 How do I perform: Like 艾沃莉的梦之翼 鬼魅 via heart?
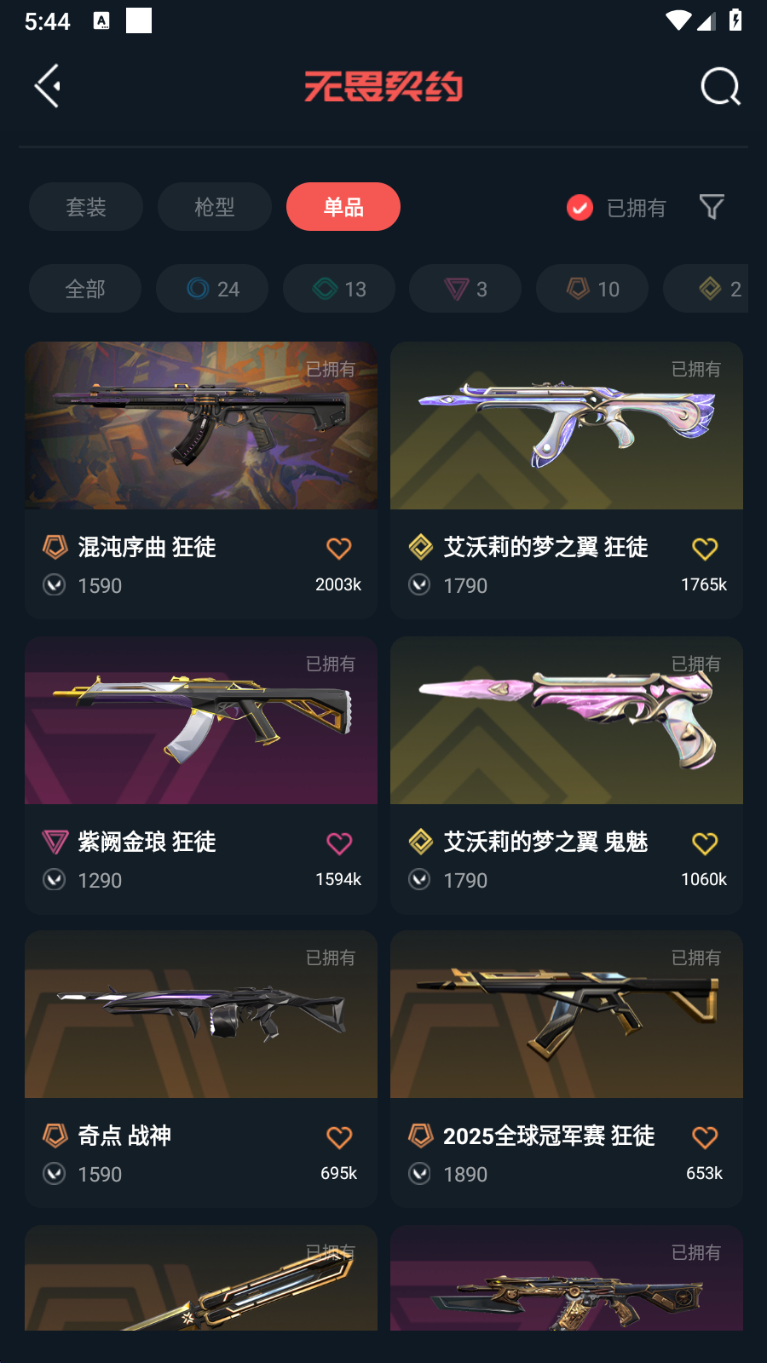(x=705, y=843)
